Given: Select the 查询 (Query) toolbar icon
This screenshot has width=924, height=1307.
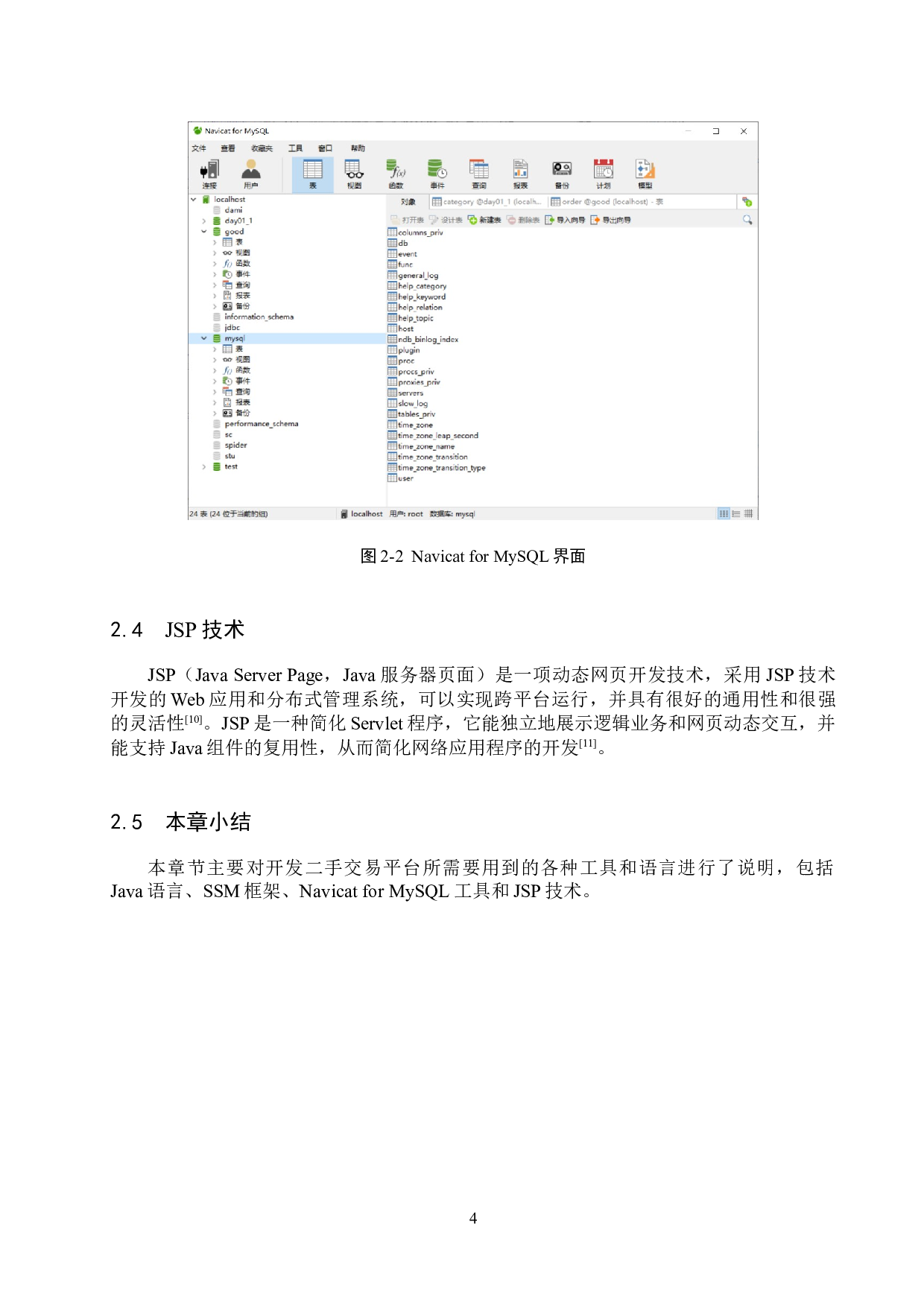Looking at the screenshot, I should tap(478, 174).
